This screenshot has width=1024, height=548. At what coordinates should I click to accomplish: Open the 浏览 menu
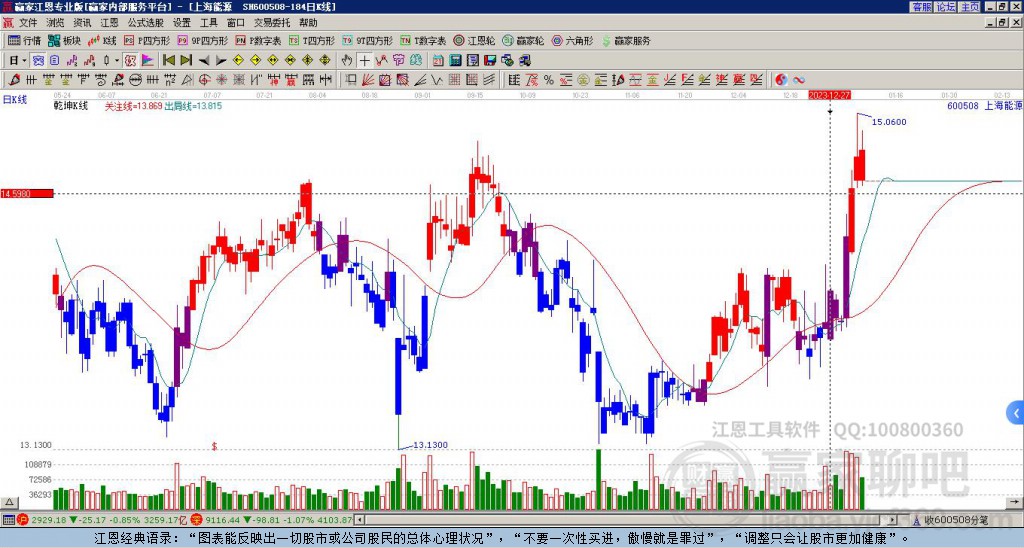[x=55, y=23]
